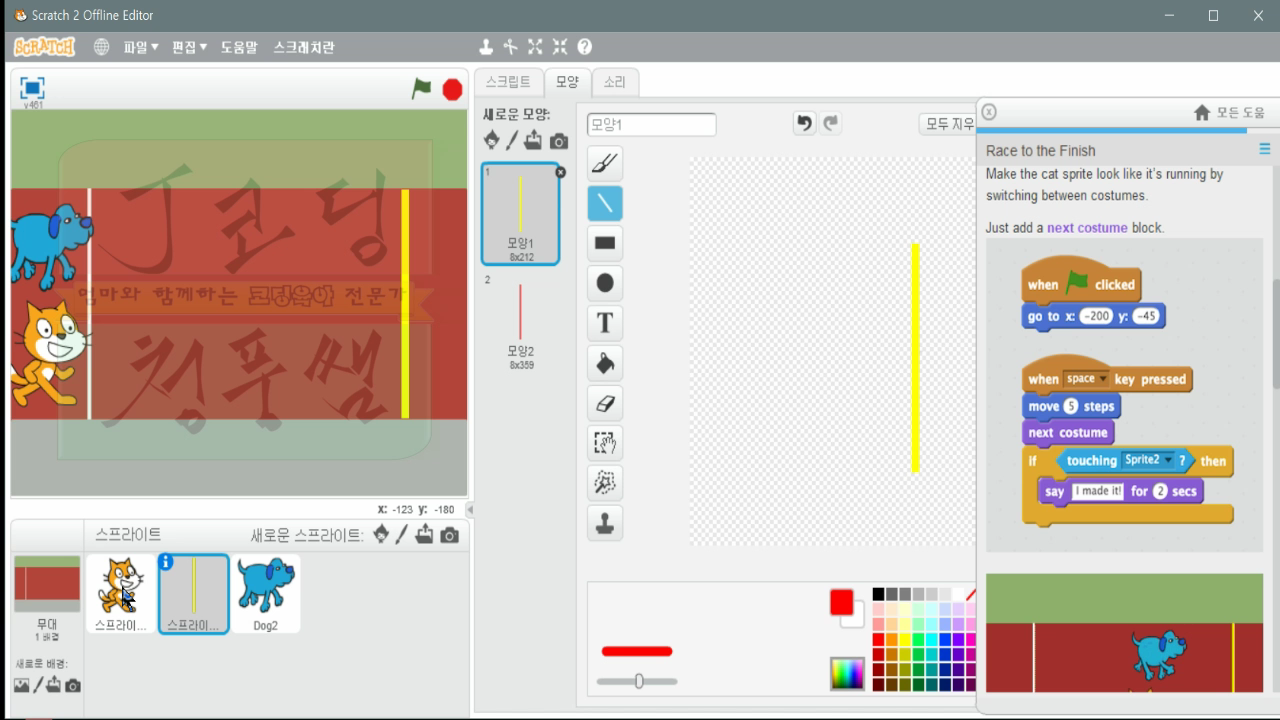Collapse the stage with the small arrow

click(470, 509)
